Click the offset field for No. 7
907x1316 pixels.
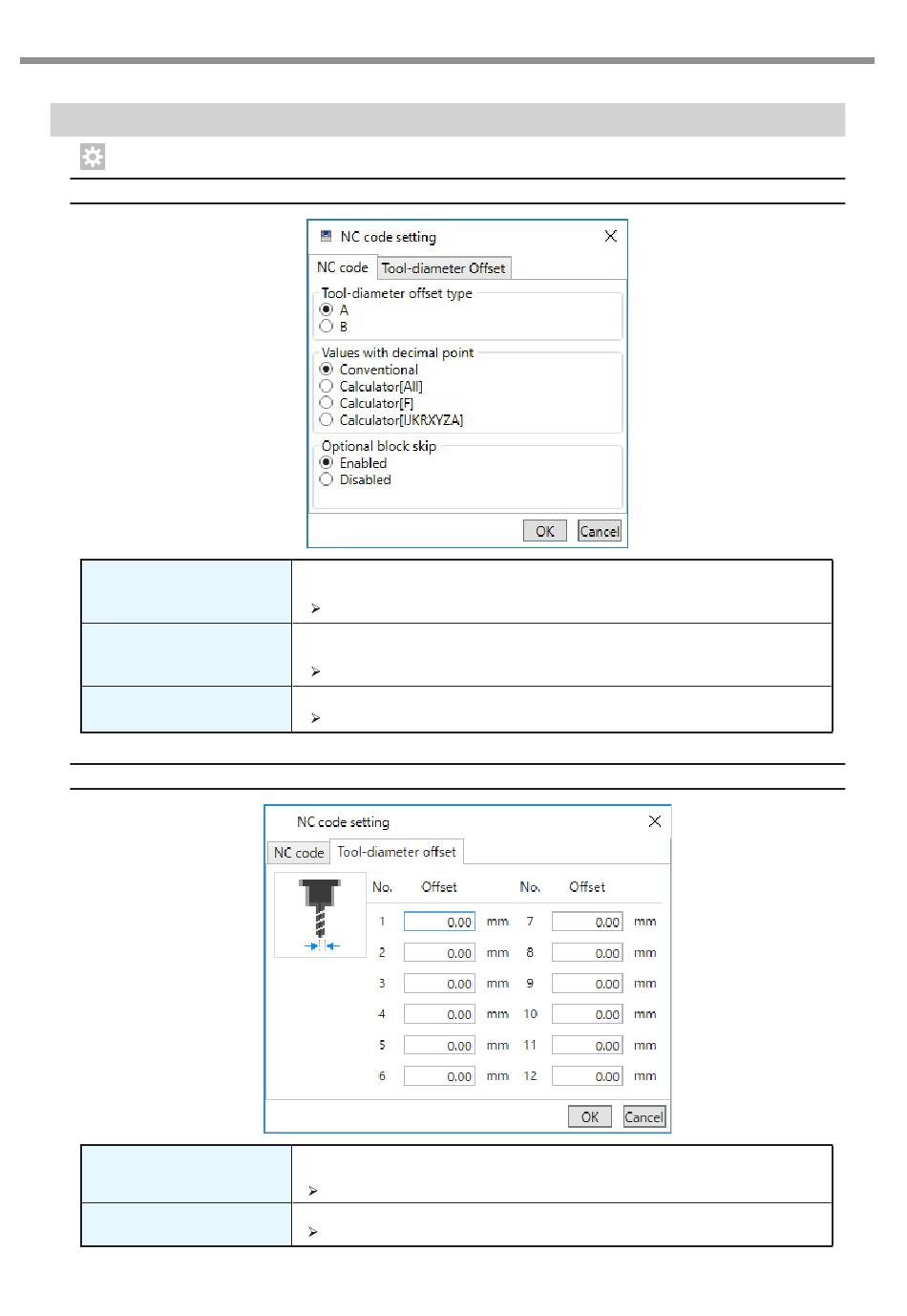pos(587,922)
